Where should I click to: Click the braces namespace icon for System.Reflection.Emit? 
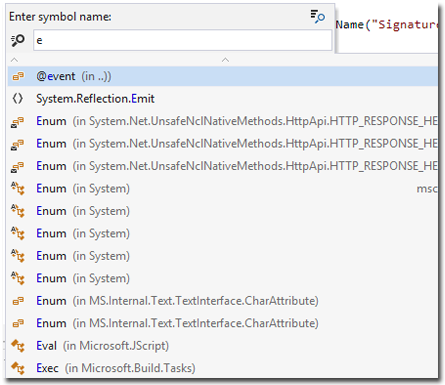[x=18, y=99]
